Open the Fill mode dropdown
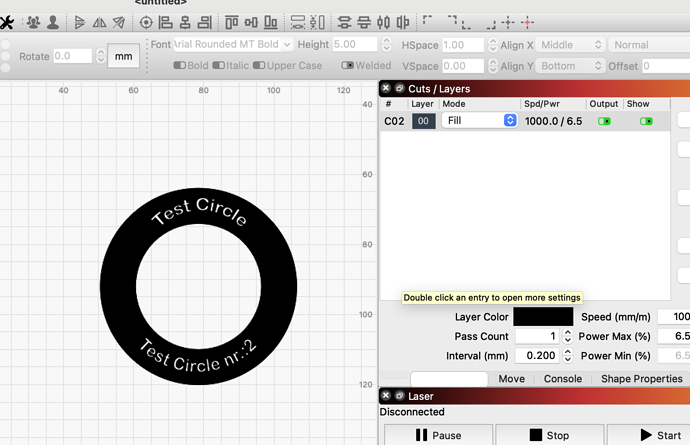 click(480, 121)
